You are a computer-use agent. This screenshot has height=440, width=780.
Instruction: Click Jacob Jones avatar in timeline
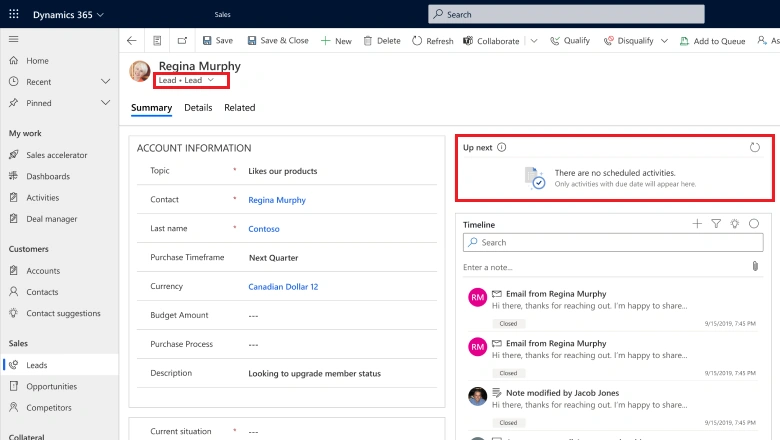tap(478, 396)
